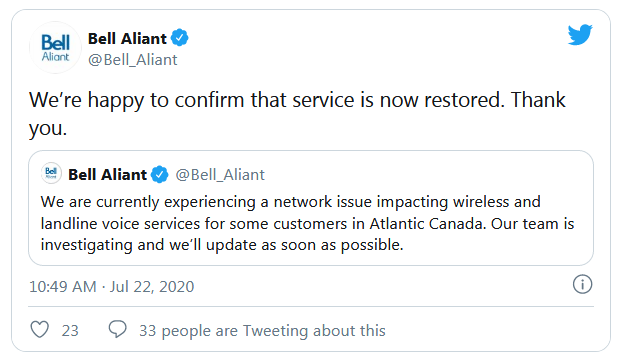Screen dimensions: 621x361
Task: Click small Bell avatar in quoted tweet
Action: [x=51, y=173]
